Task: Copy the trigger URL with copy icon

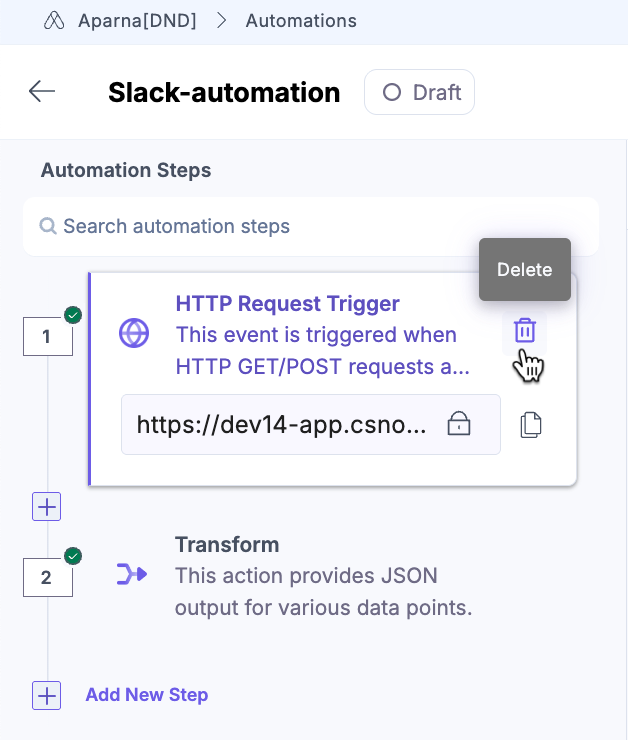Action: pos(531,425)
